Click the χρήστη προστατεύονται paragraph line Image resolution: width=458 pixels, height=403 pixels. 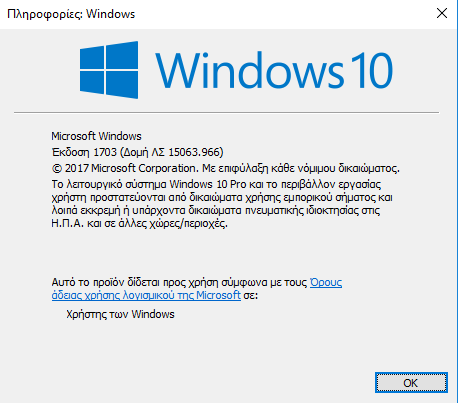(x=222, y=197)
